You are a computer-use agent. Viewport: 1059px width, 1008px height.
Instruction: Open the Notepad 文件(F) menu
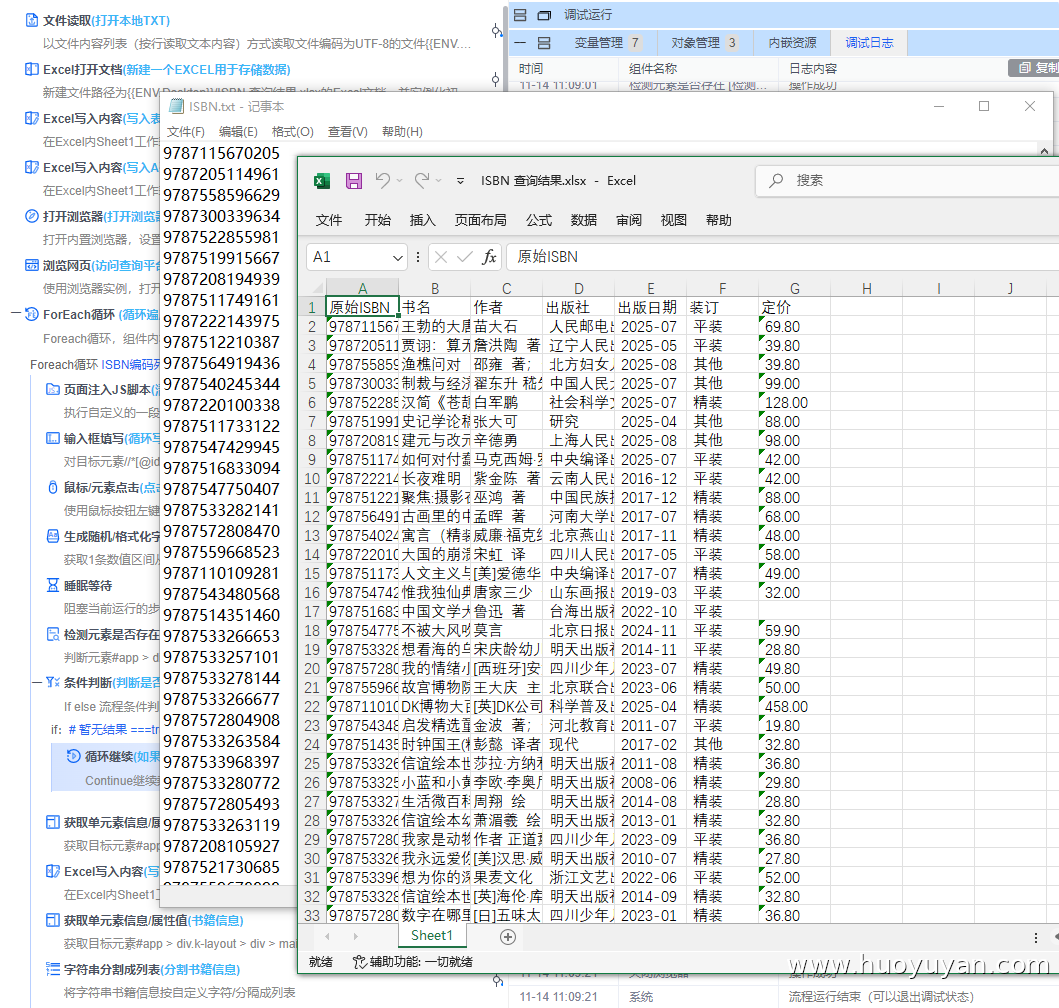186,132
